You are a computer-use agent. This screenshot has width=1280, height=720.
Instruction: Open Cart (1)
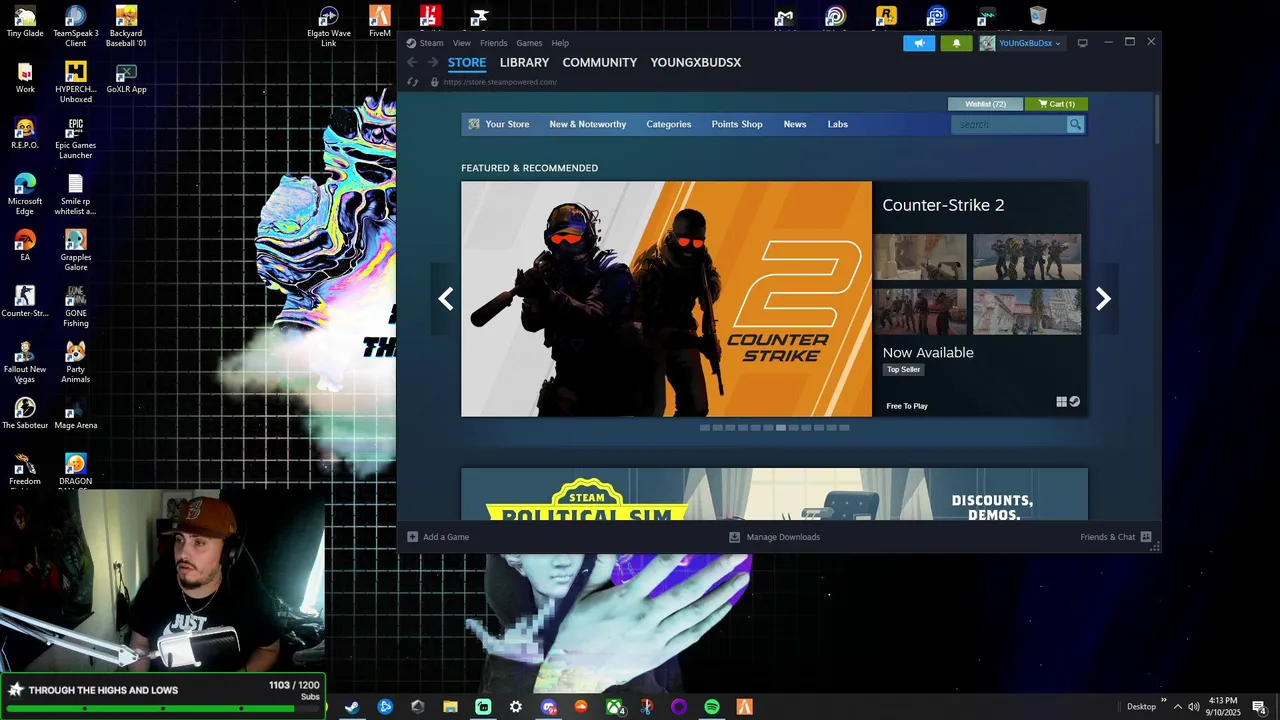point(1056,104)
